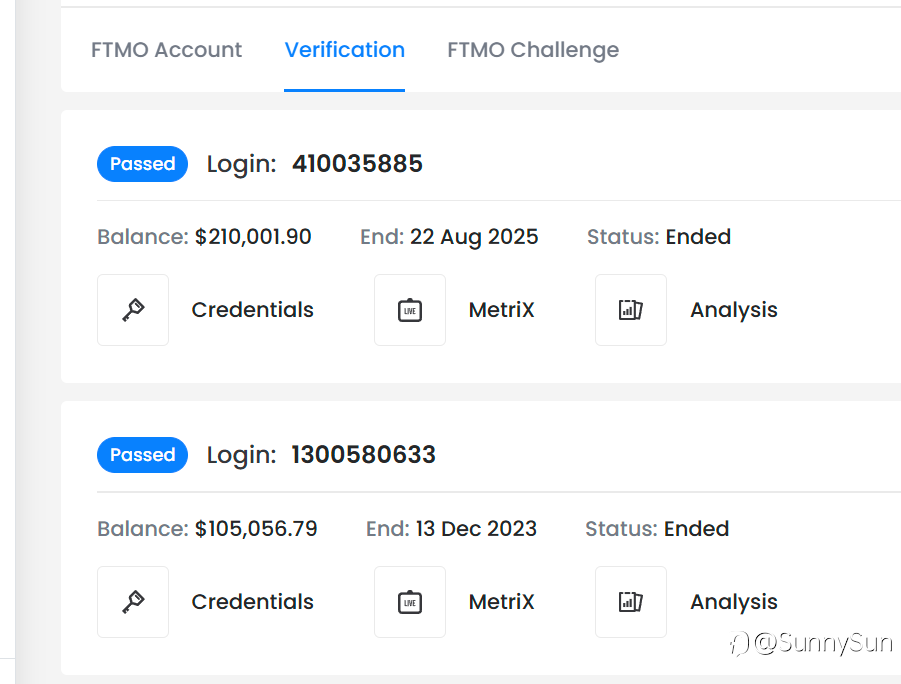This screenshot has width=901, height=684.
Task: Click Credentials label under account 1300580633
Action: pyautogui.click(x=252, y=602)
